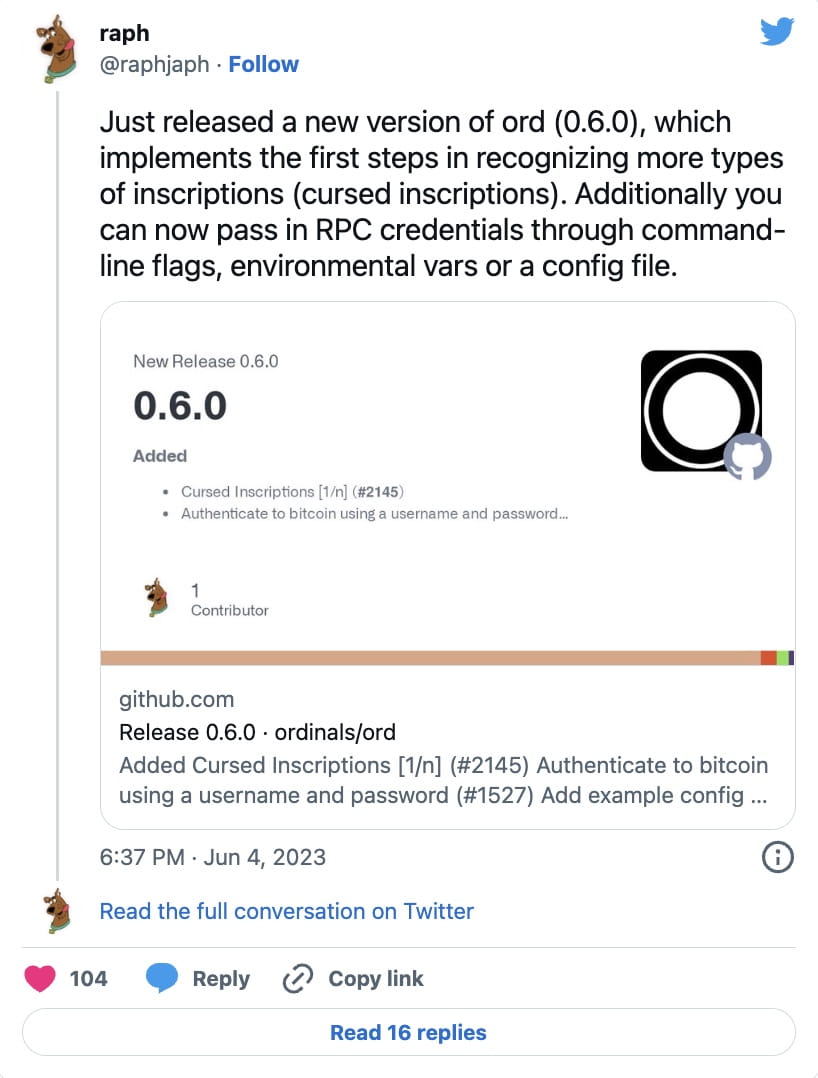
Task: Click the 6:37 PM Jun 4, 2023 timestamp
Action: (213, 857)
